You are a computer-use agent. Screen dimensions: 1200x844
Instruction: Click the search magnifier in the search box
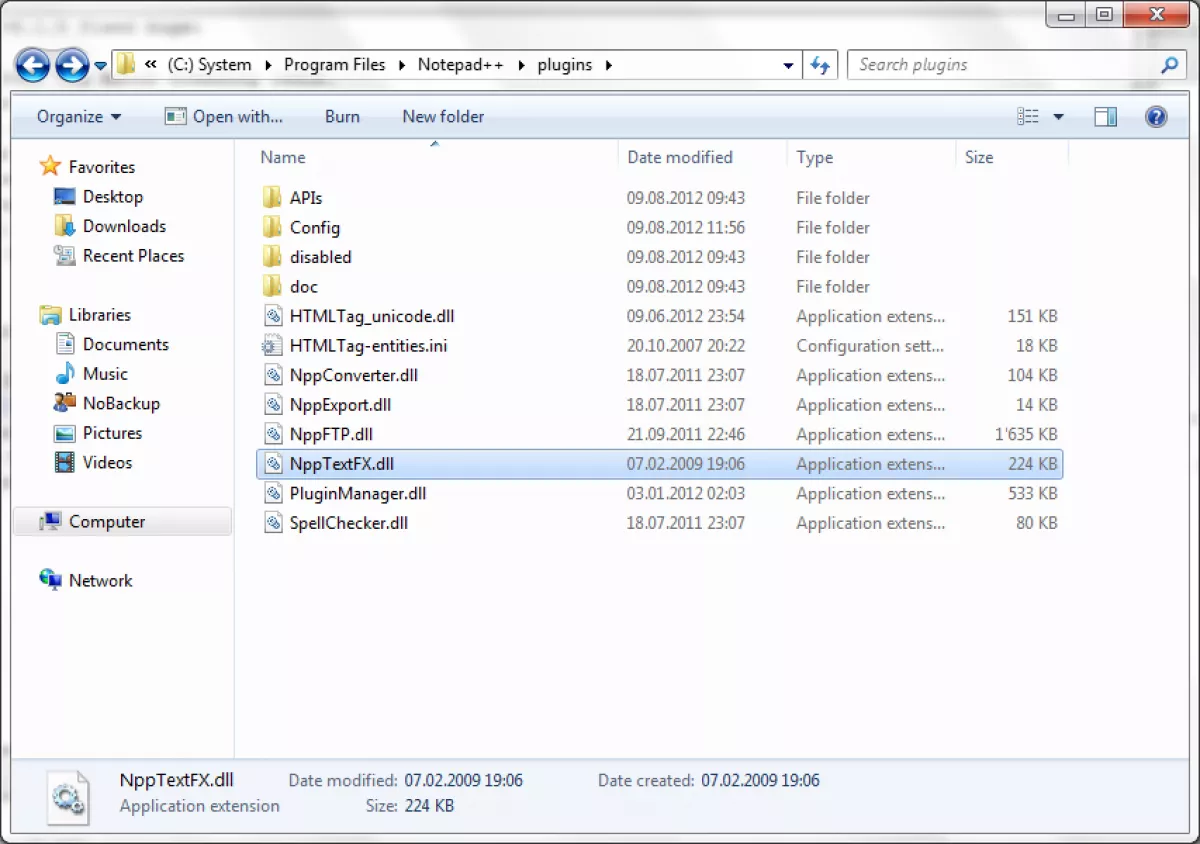[1169, 64]
